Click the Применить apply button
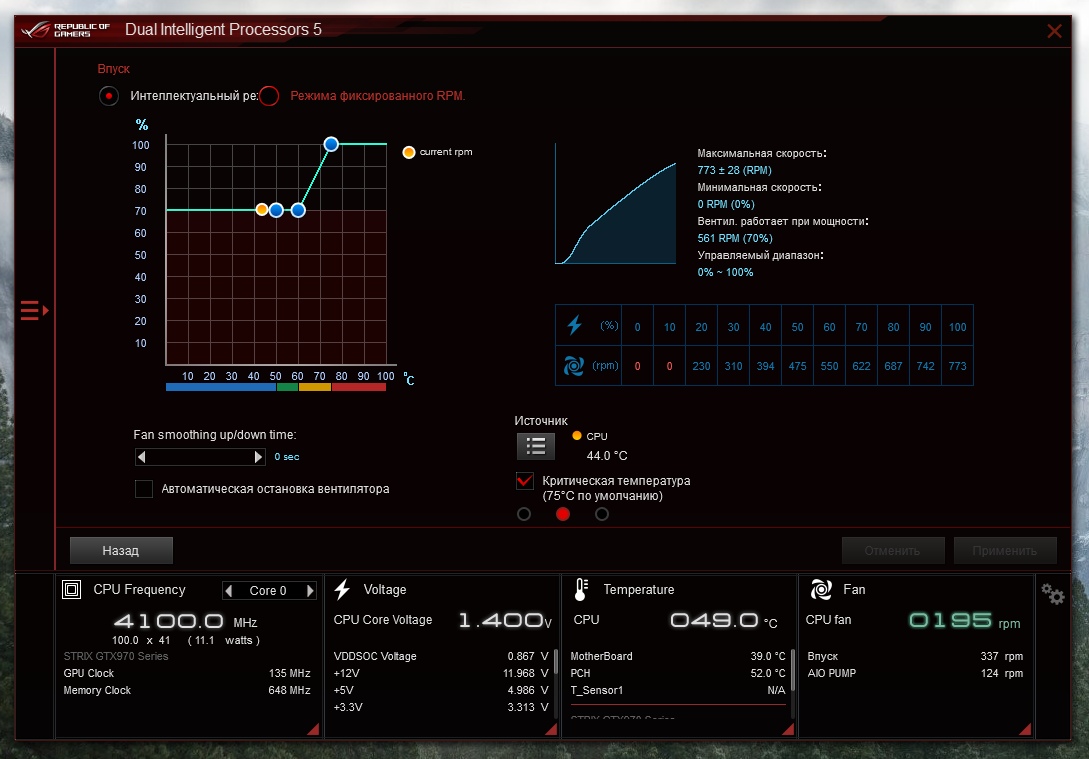This screenshot has width=1089, height=759. 1004,551
